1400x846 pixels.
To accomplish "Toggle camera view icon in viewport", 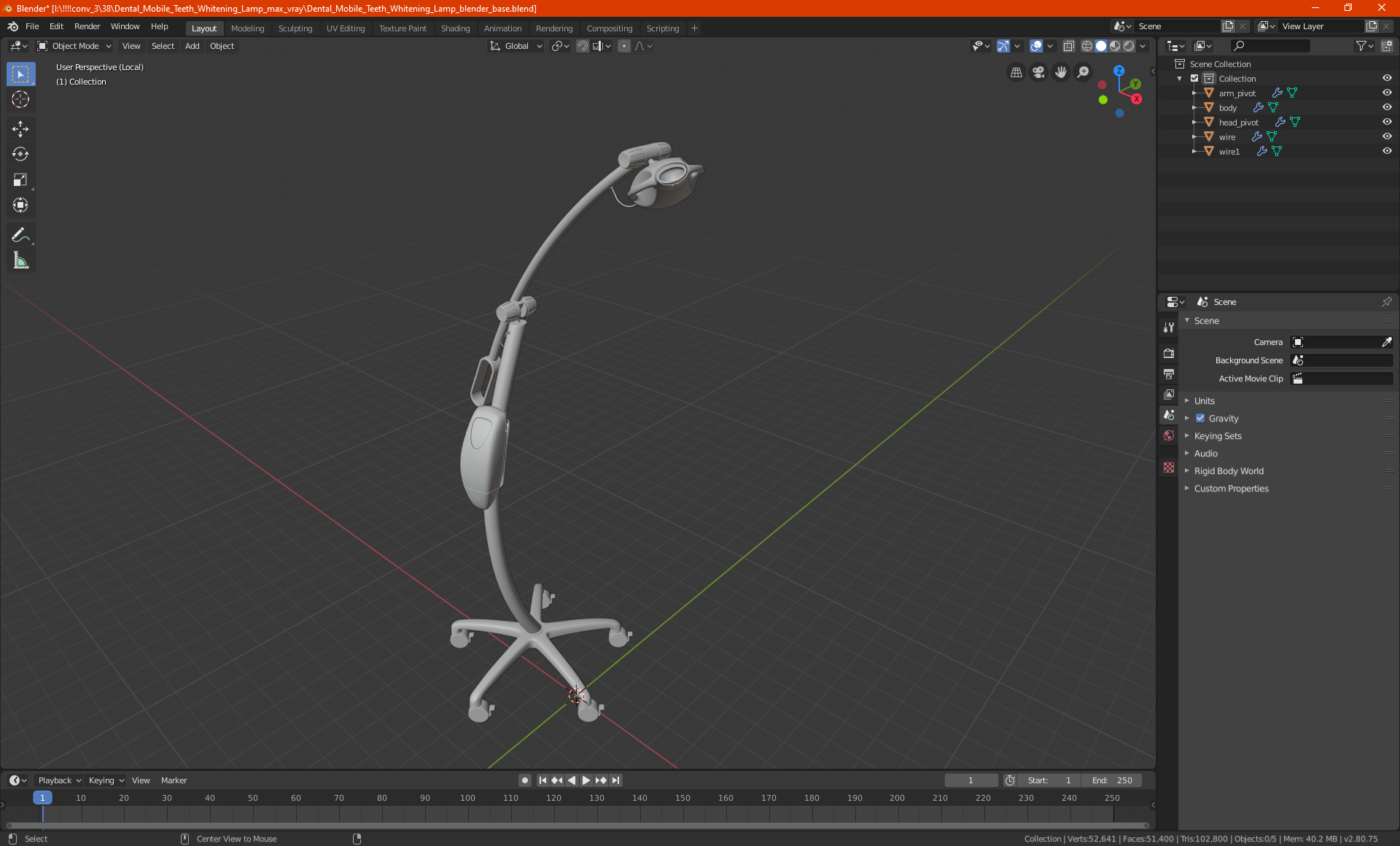I will [1038, 72].
